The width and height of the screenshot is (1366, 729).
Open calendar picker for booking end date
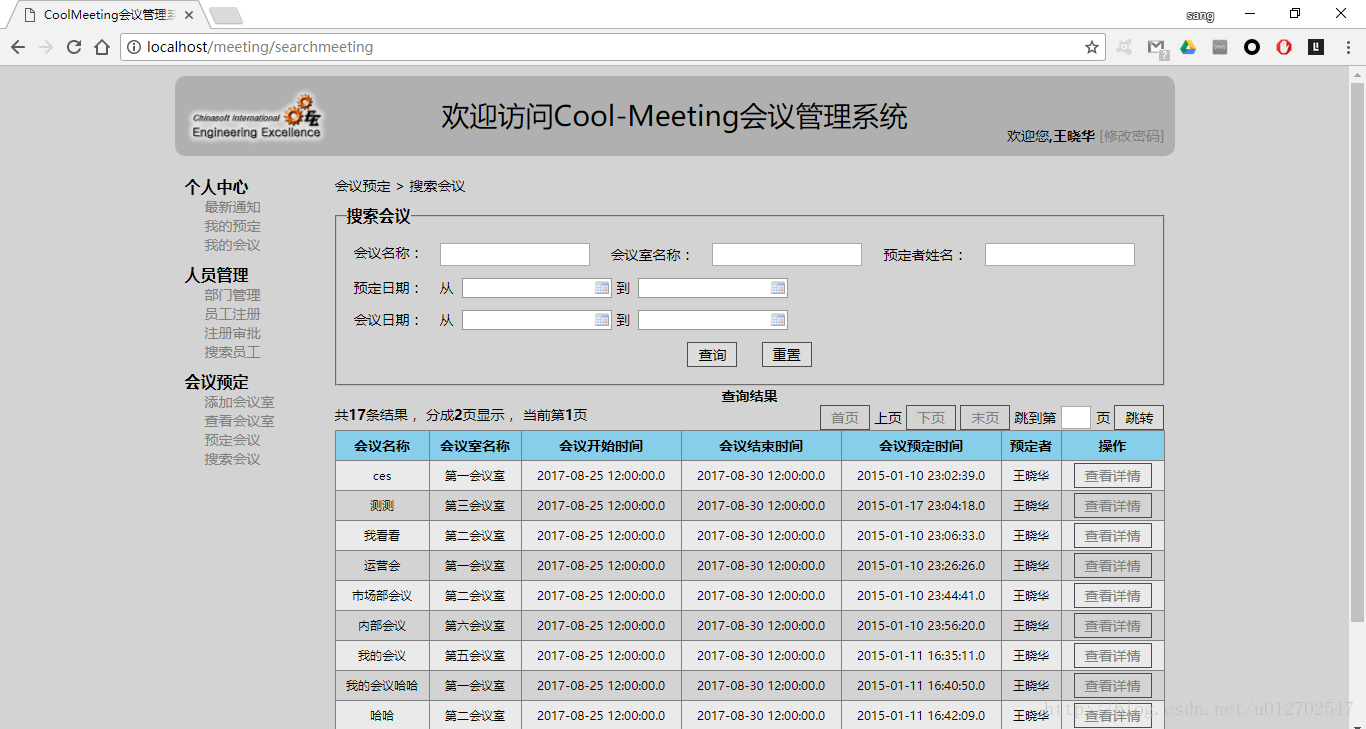pos(778,288)
